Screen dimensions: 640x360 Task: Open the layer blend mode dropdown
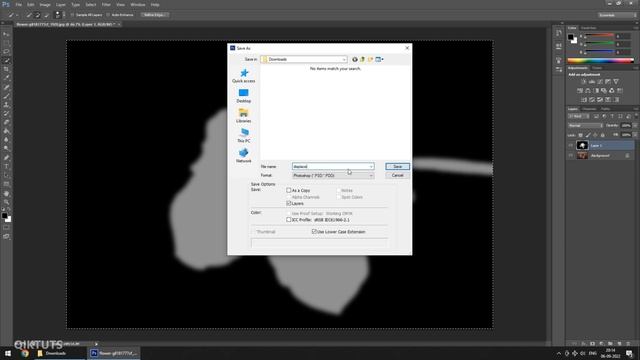click(x=585, y=126)
